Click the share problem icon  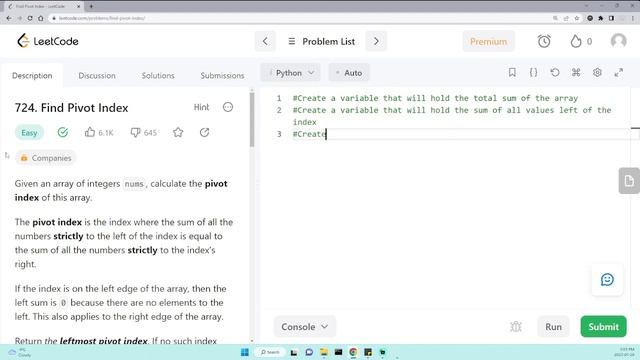204,132
